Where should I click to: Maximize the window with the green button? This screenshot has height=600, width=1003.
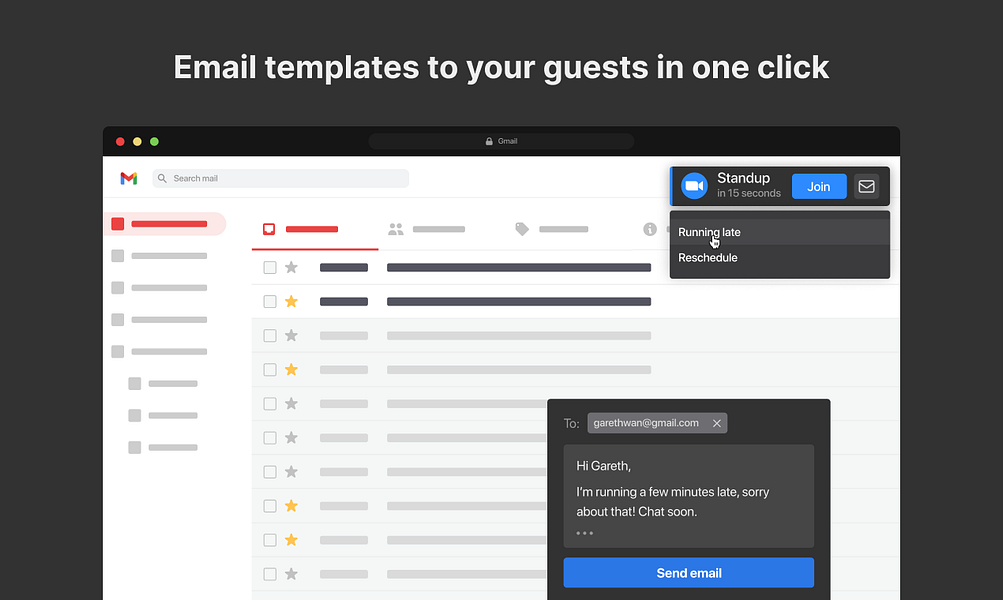[x=154, y=141]
